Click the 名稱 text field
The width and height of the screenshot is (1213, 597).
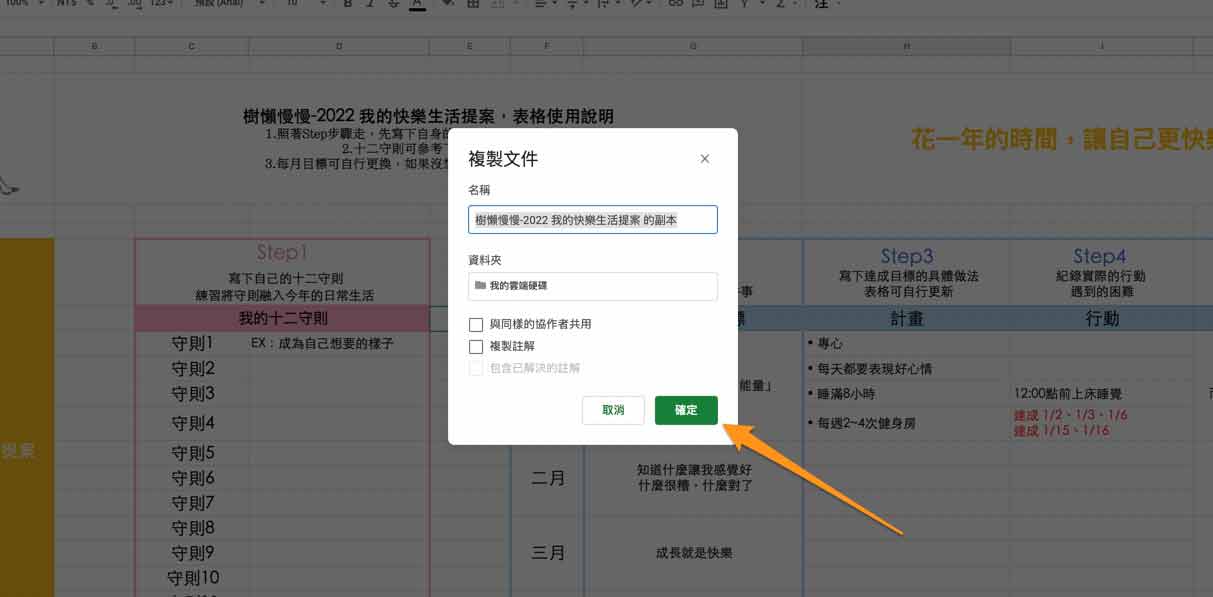[592, 220]
